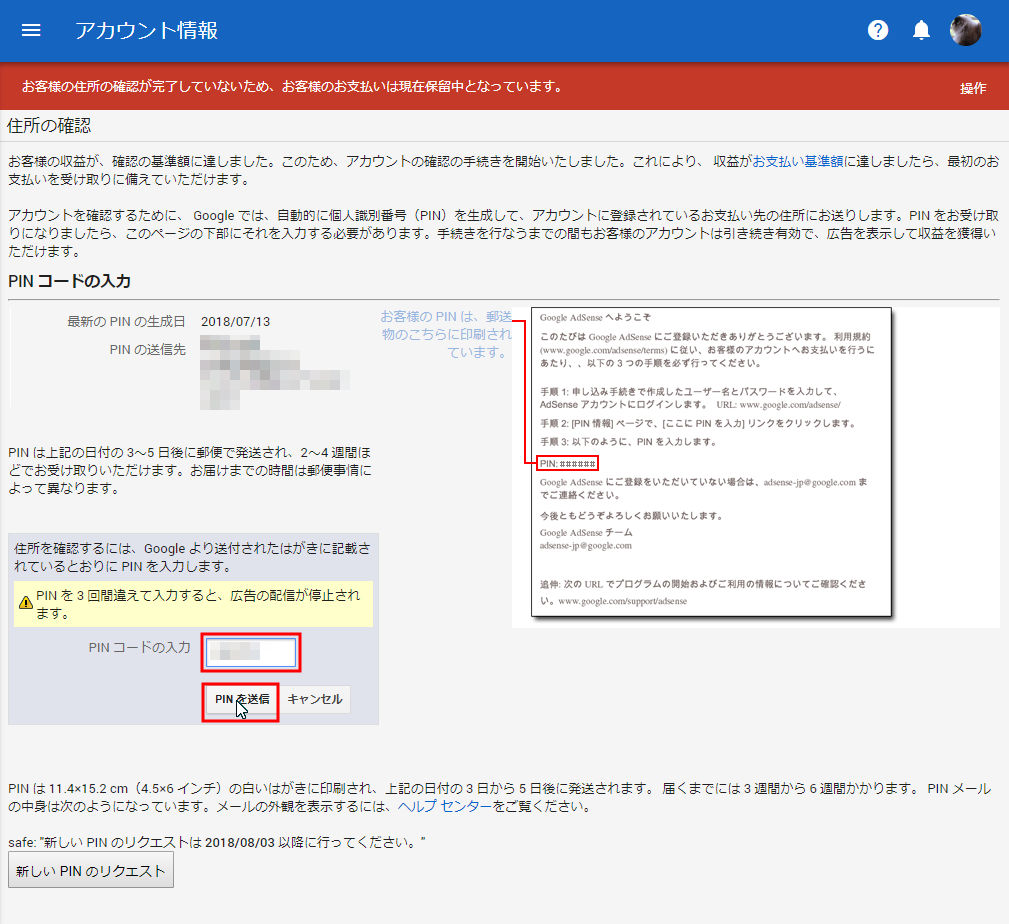Click the 住所の確認 heading
The image size is (1009, 924).
pyautogui.click(x=49, y=125)
